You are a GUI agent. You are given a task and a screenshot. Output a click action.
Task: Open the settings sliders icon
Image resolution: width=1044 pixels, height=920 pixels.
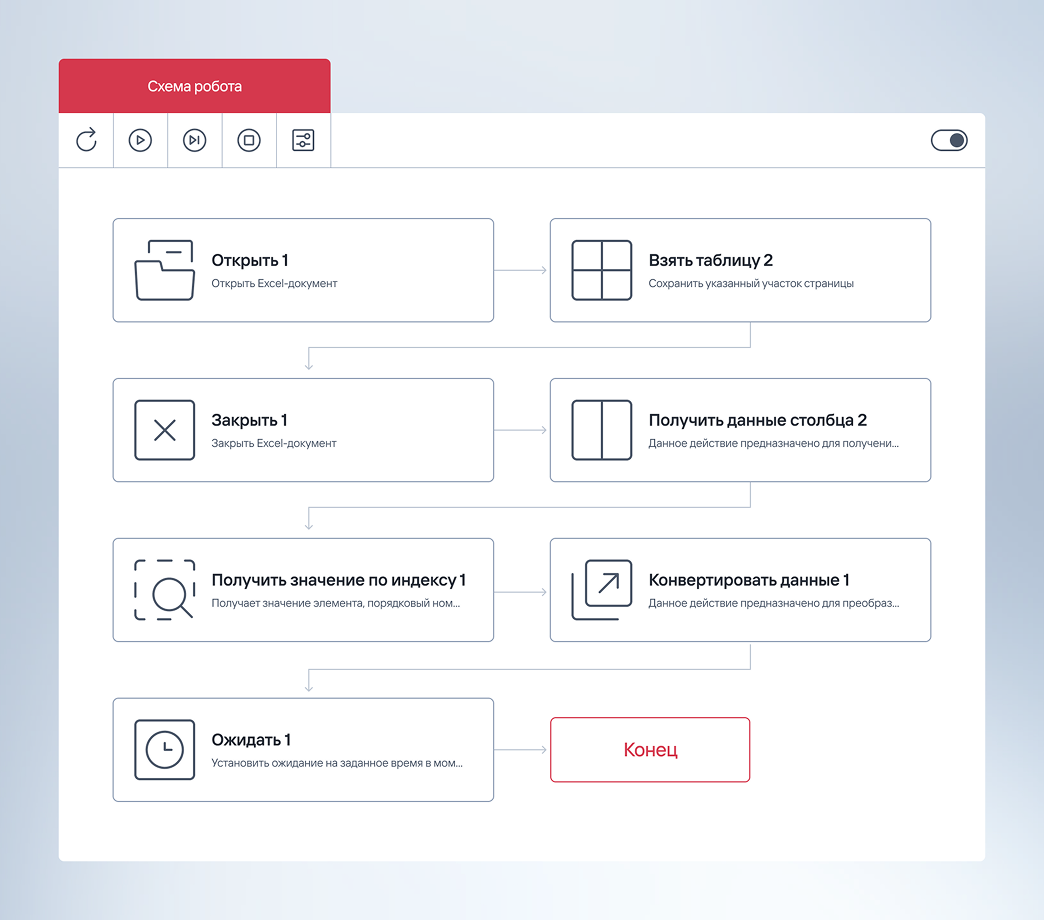pos(303,140)
